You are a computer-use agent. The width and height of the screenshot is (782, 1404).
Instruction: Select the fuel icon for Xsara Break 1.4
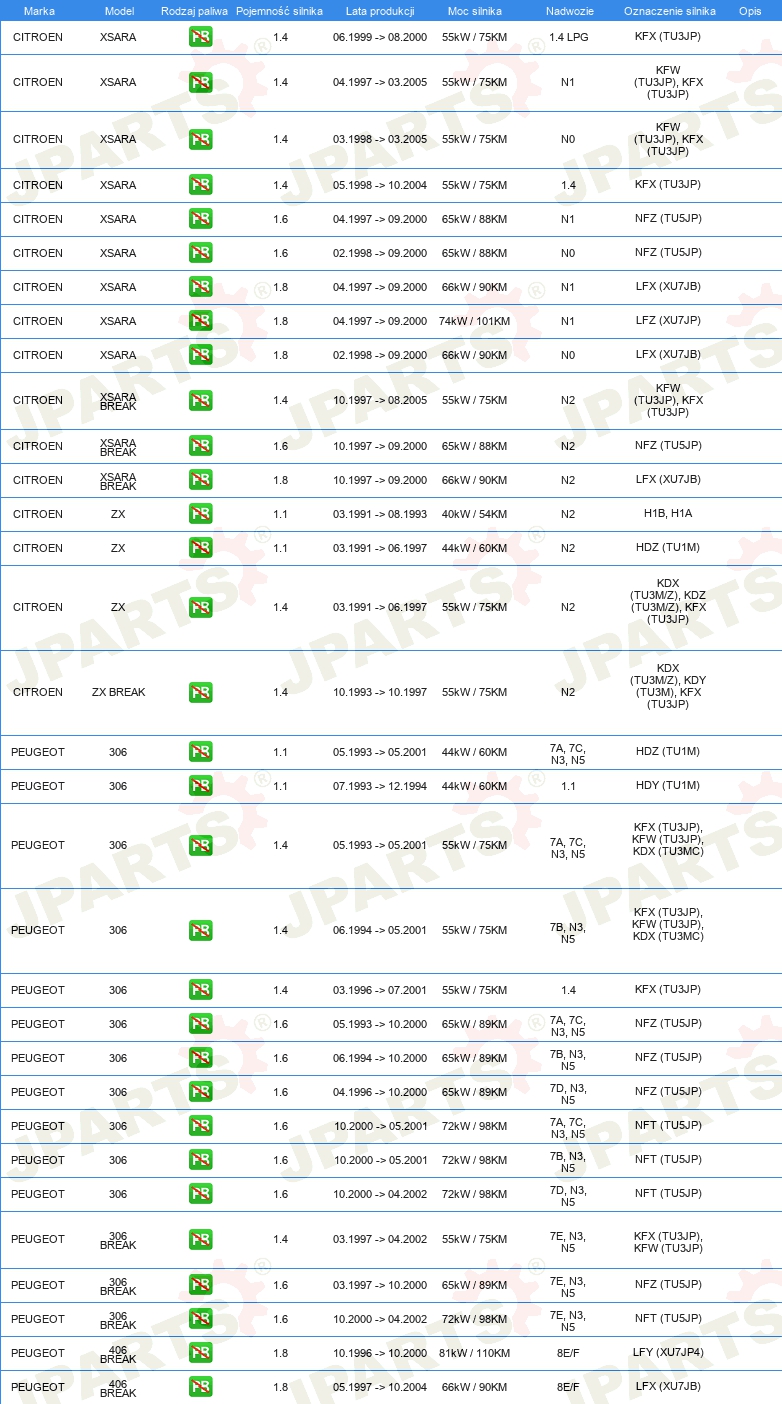point(201,400)
